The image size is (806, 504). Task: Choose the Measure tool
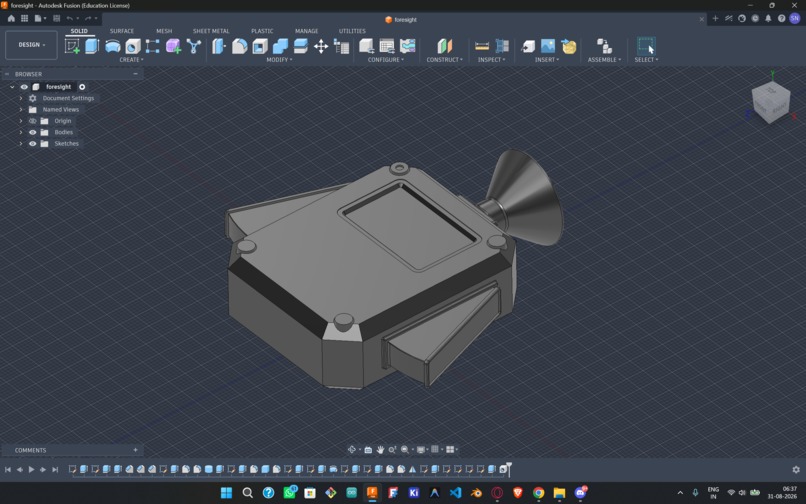click(482, 46)
